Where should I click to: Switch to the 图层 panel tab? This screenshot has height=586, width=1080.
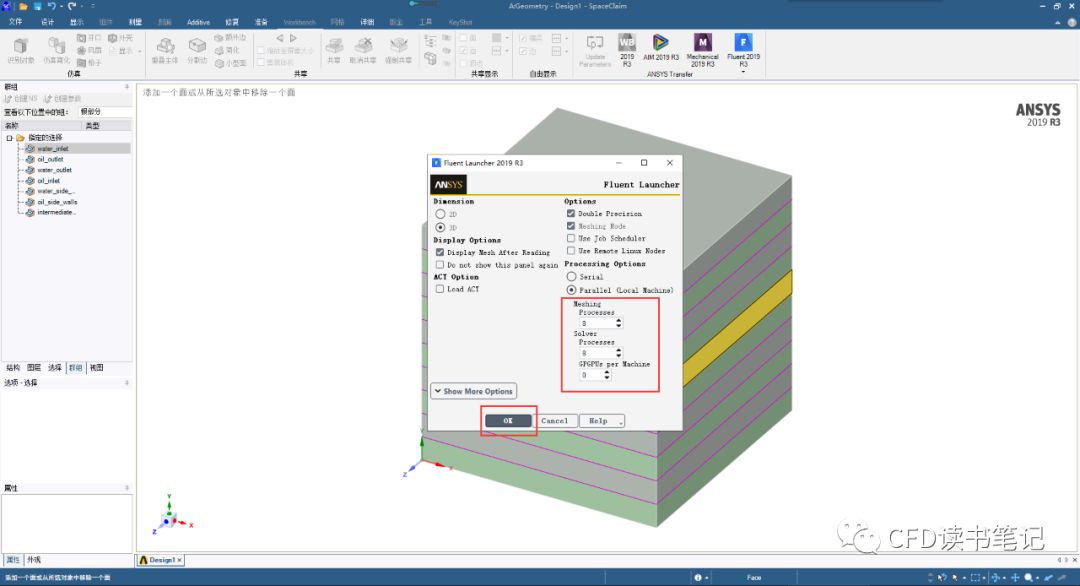[x=34, y=368]
